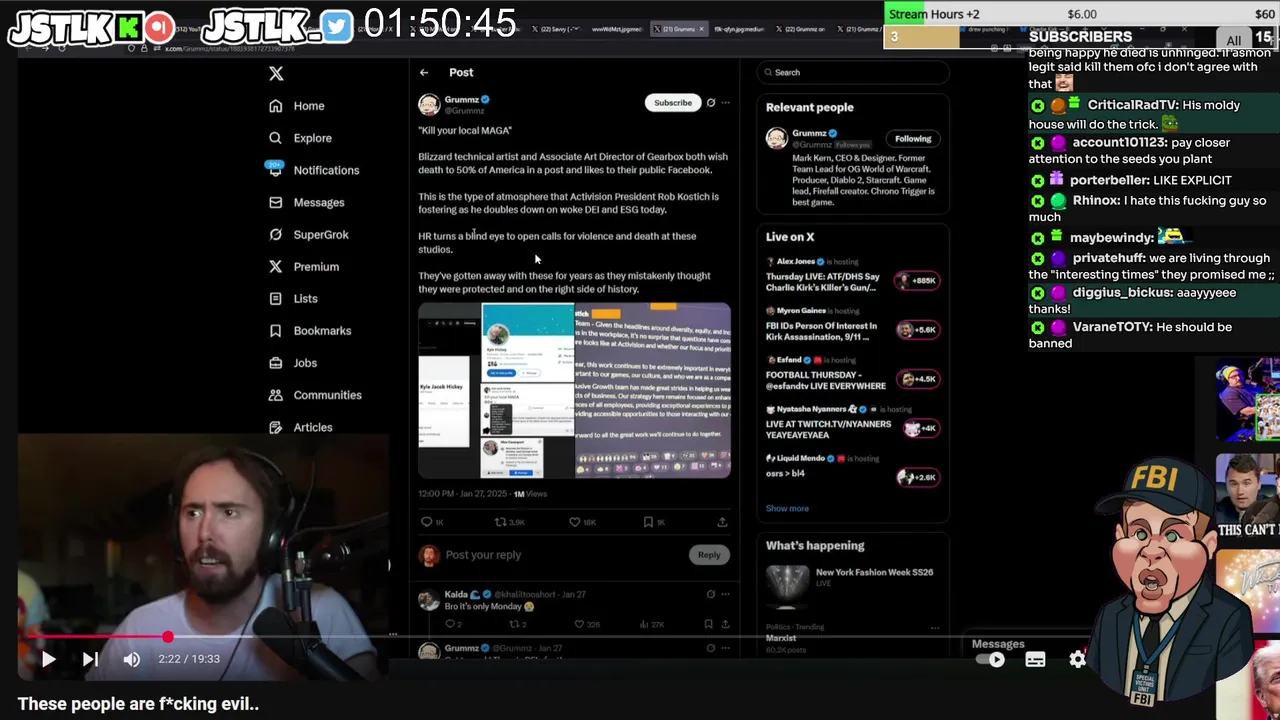The width and height of the screenshot is (1280, 720).
Task: Click the Reply button
Action: (x=709, y=555)
